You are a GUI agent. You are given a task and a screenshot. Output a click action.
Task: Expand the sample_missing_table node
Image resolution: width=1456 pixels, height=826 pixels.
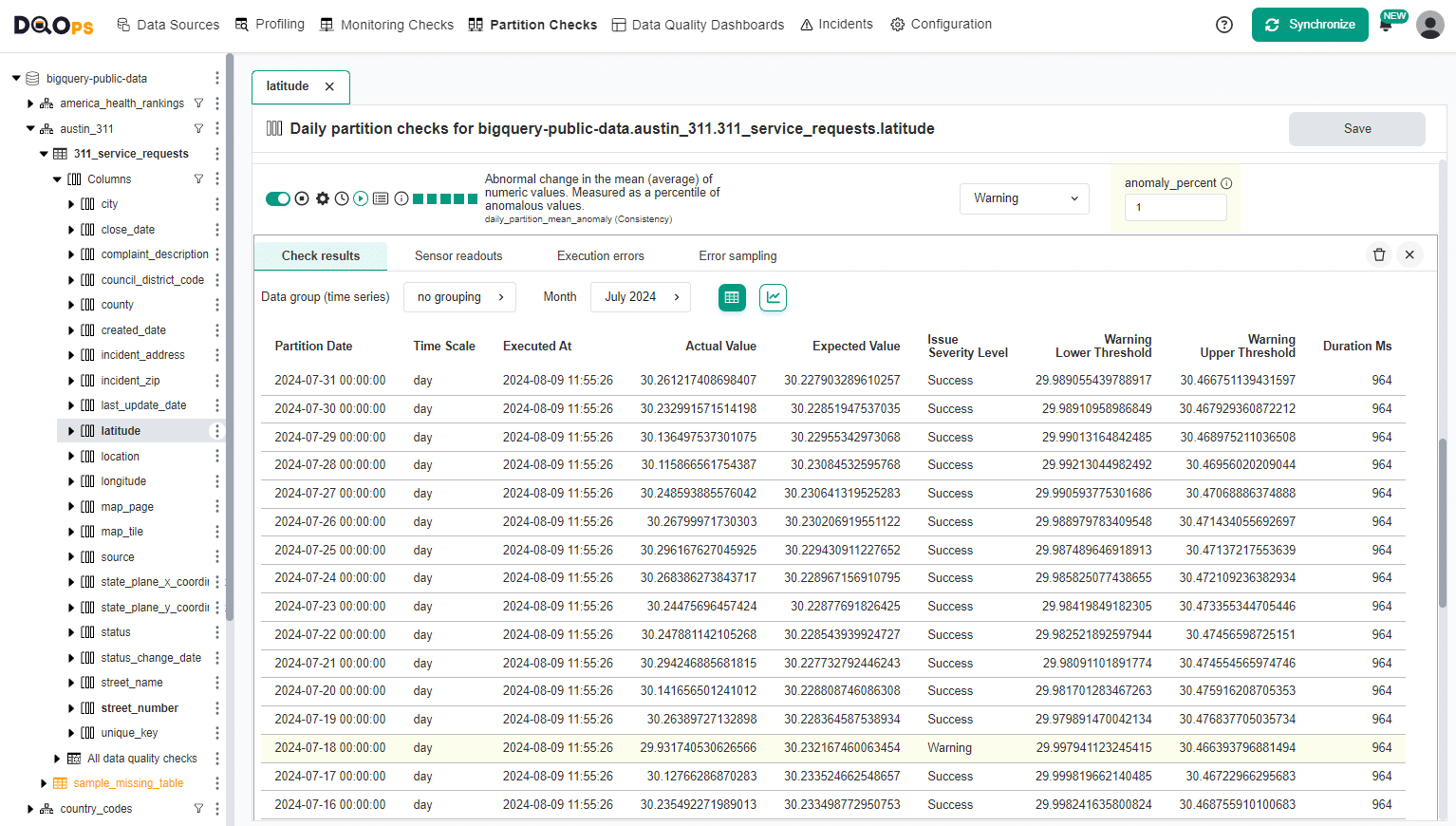click(44, 783)
